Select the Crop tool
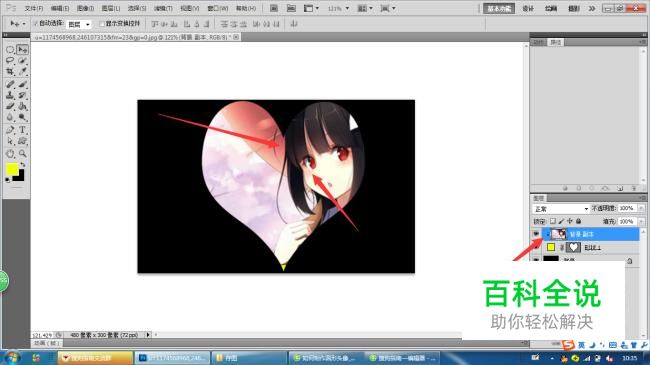This screenshot has height=365, width=650. (10, 72)
